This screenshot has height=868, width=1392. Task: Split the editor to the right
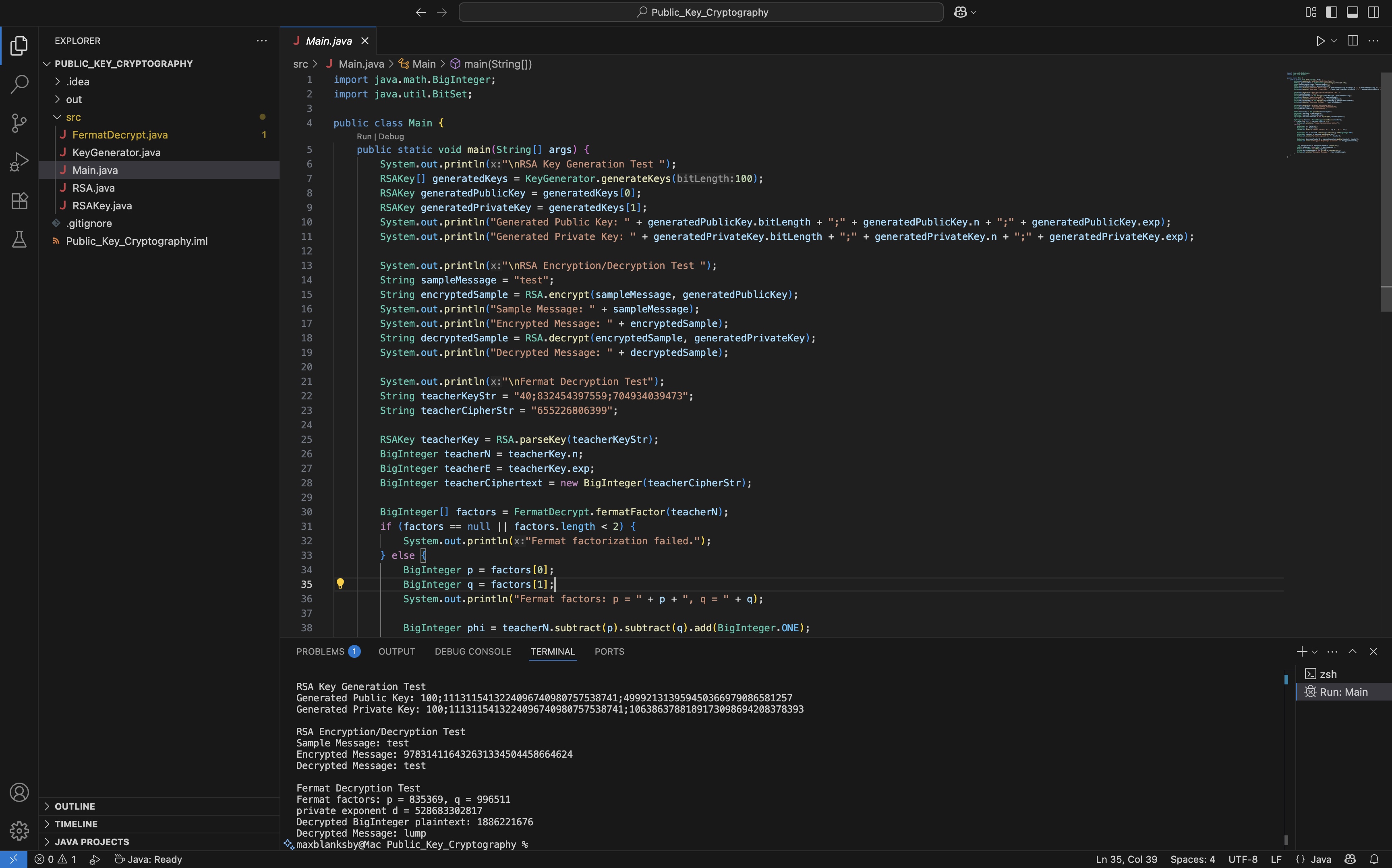point(1353,41)
